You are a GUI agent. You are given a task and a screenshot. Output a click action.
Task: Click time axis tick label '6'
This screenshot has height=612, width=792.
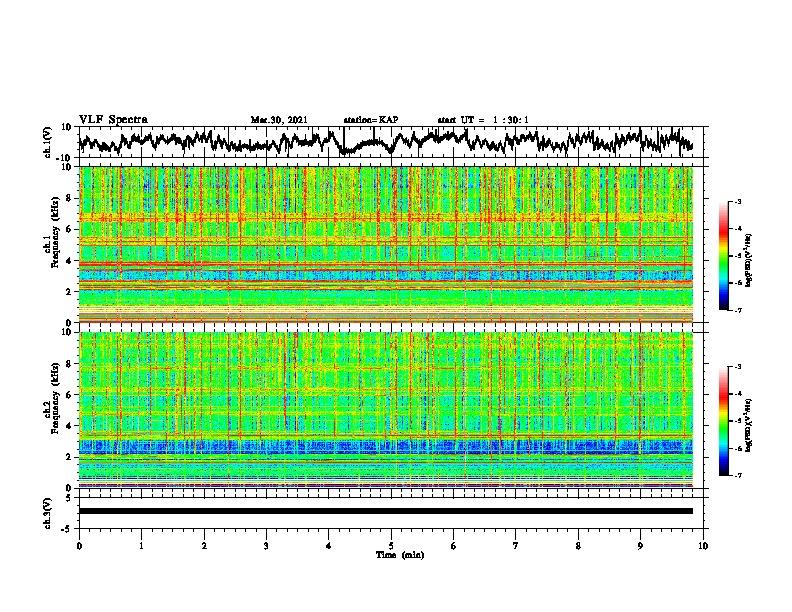454,546
